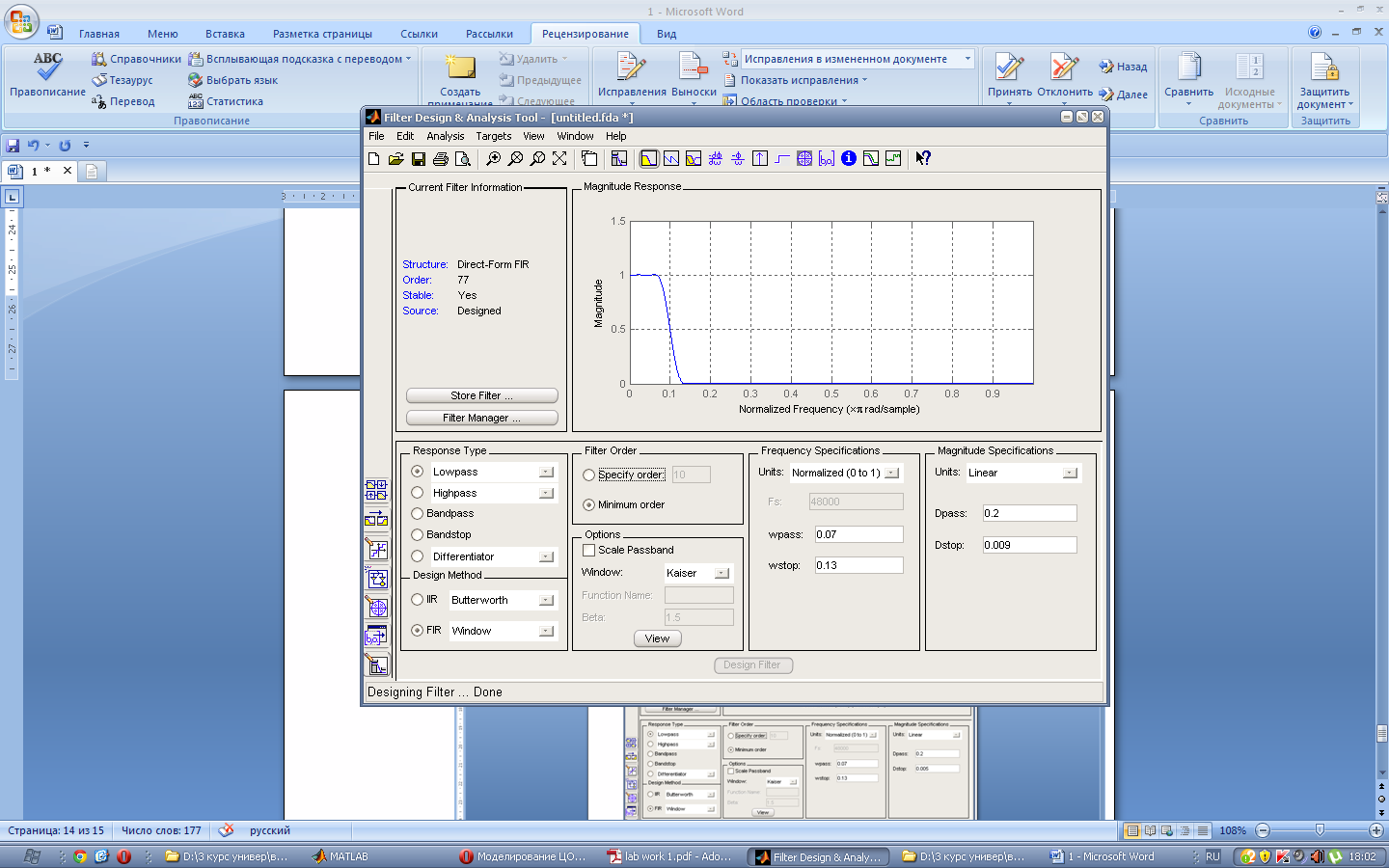Open the Pole/Zero Editor sidebar panel

376,607
